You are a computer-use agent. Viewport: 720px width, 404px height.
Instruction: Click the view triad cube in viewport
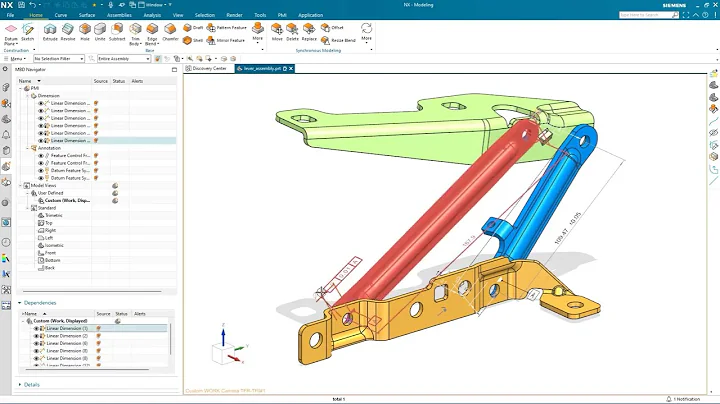coord(223,353)
